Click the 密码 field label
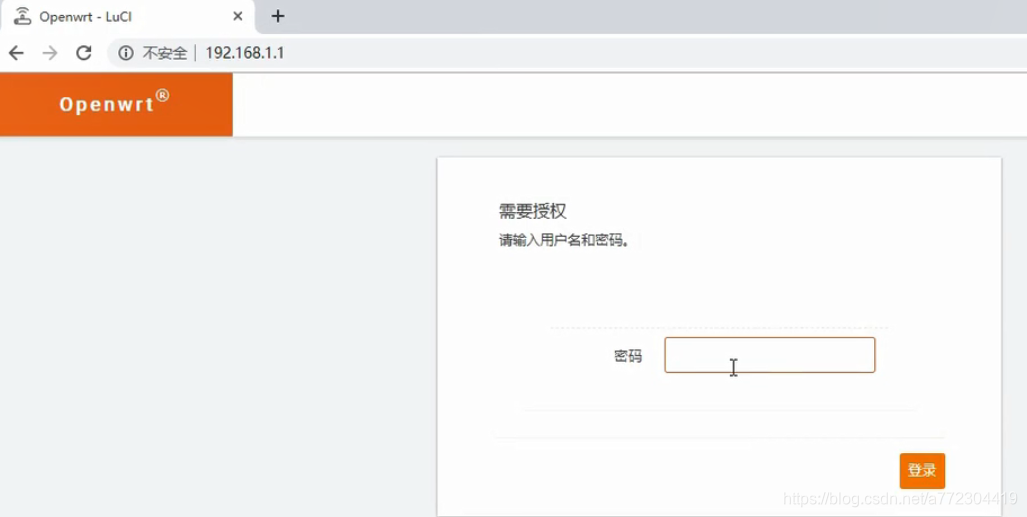 pos(627,356)
